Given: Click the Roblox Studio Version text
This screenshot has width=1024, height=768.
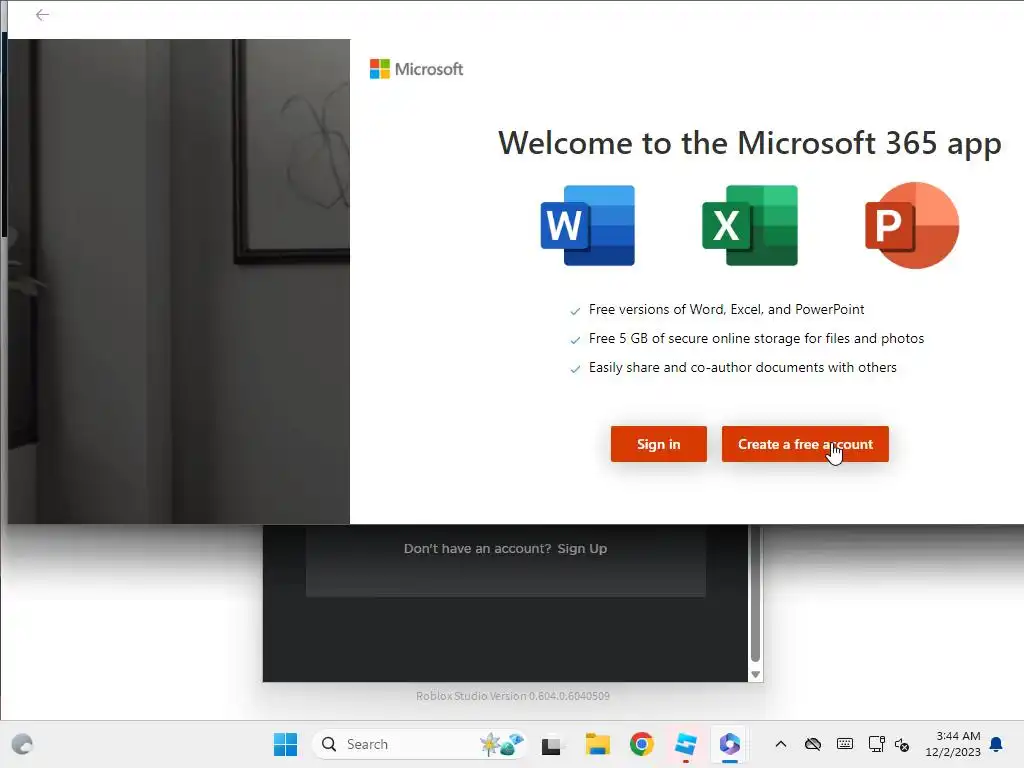Looking at the screenshot, I should [513, 696].
